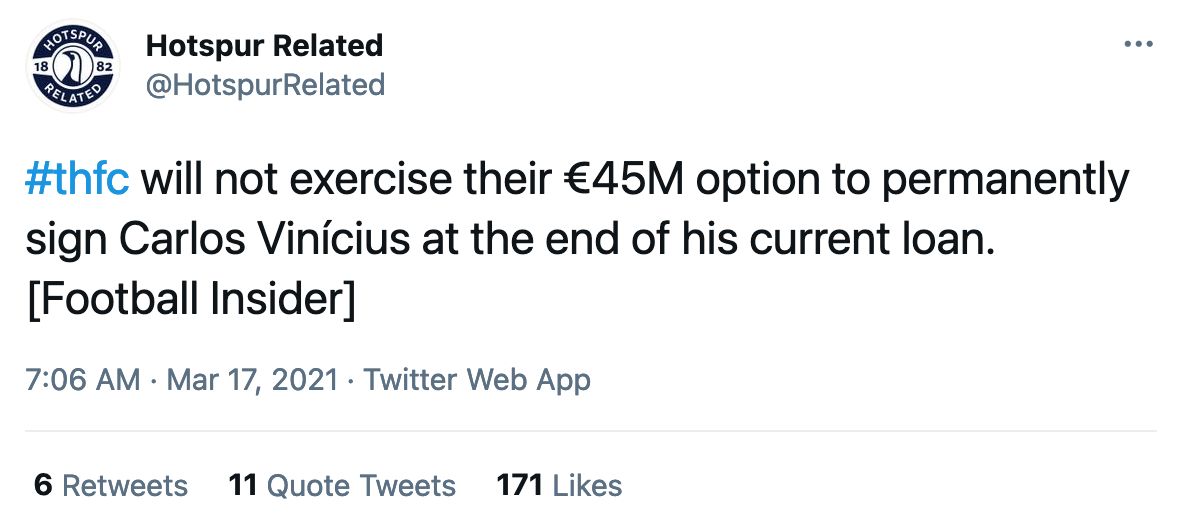This screenshot has height=516, width=1182.
Task: Open the tweet's three-dot more options menu
Action: (x=1139, y=45)
